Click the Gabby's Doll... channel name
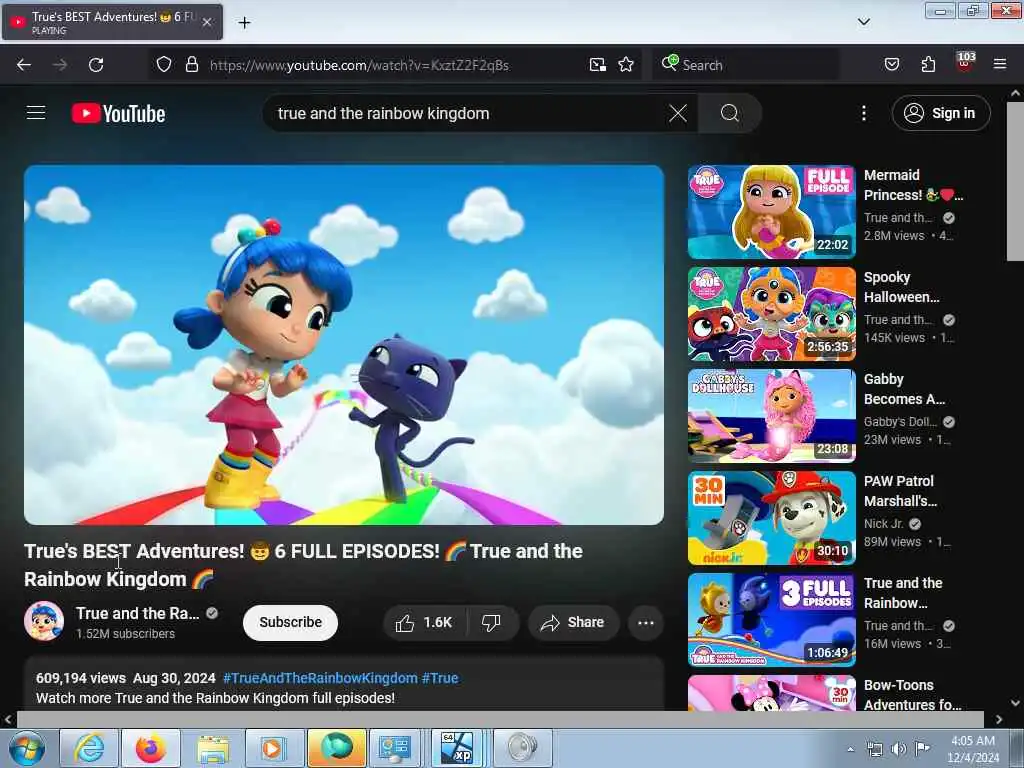The image size is (1024, 768). click(900, 422)
